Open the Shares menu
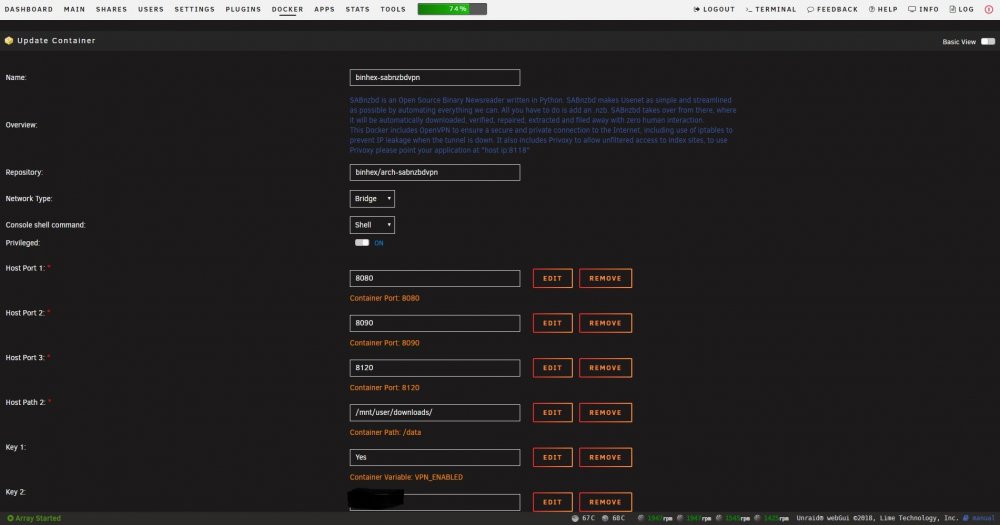The image size is (1000, 525). (111, 10)
